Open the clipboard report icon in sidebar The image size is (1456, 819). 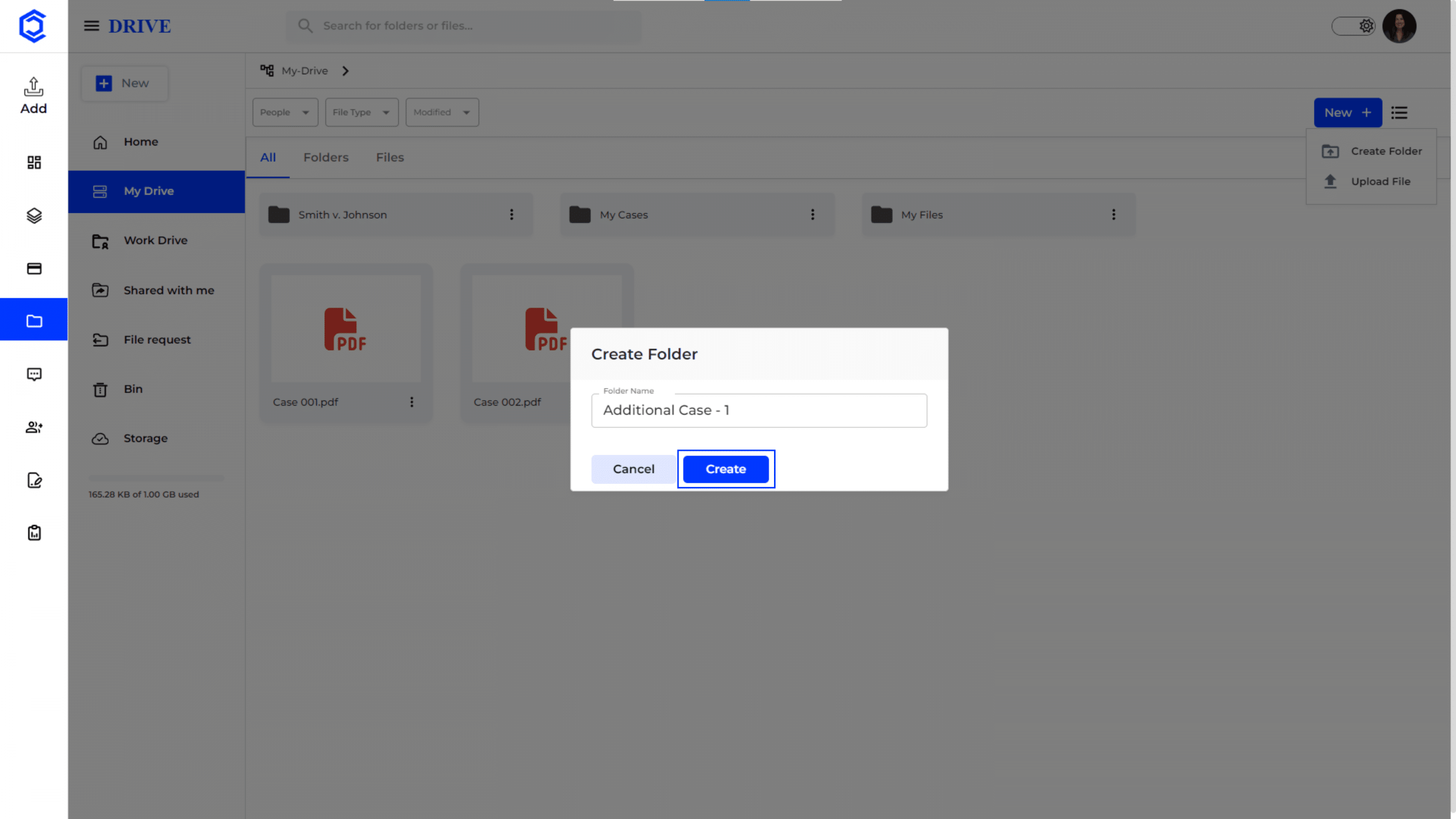[34, 533]
